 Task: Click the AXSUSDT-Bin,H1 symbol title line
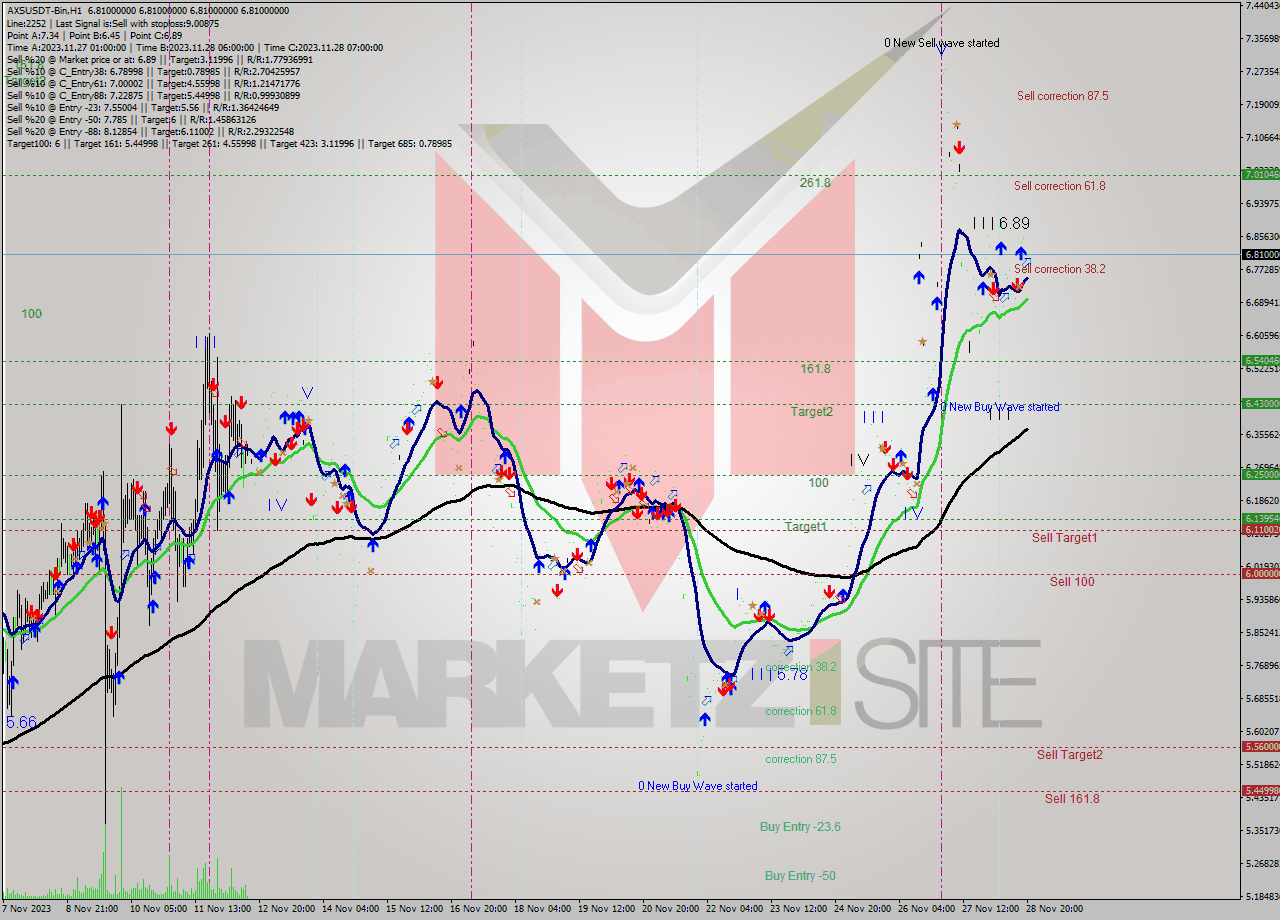coord(148,11)
